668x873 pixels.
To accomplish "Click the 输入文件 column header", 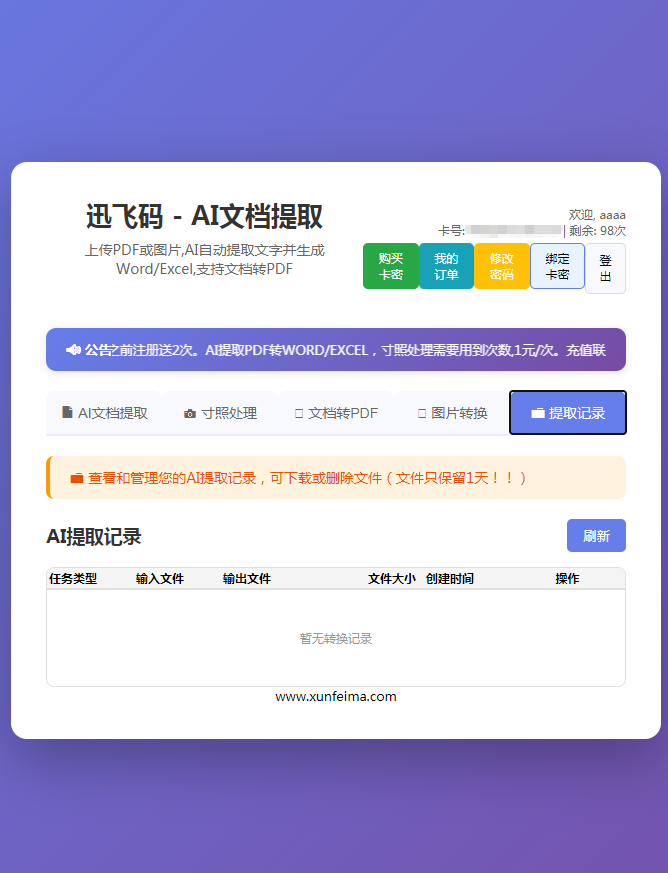I will pos(160,578).
